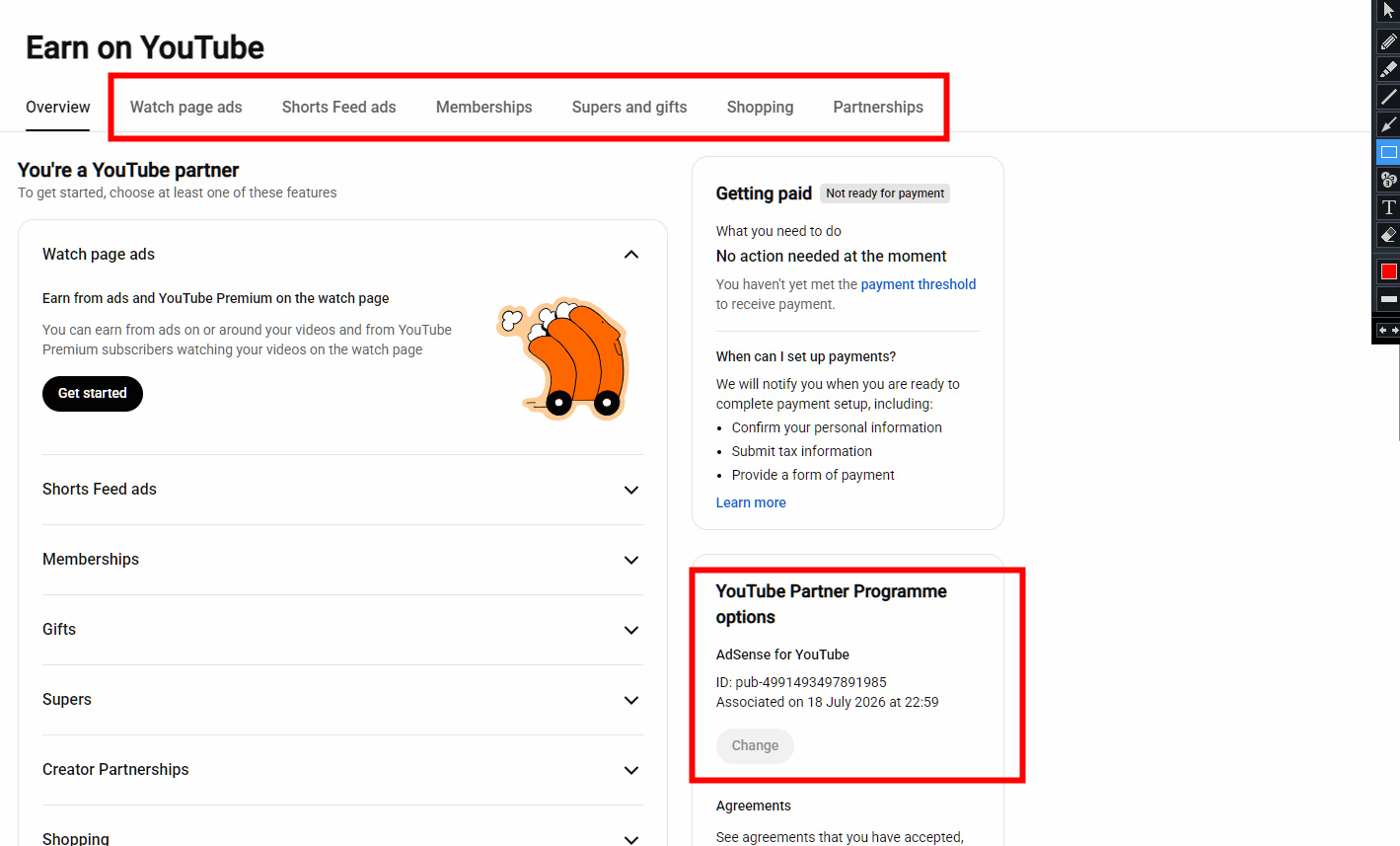Click 'Associated on 18 July 2026 at 22:59'
Viewport: 1400px width, 846px height.
(x=827, y=702)
